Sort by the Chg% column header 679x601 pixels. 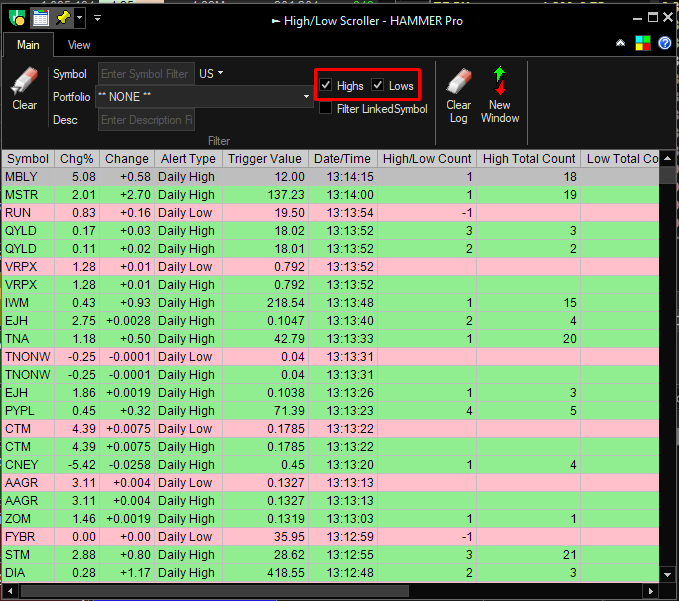point(77,159)
